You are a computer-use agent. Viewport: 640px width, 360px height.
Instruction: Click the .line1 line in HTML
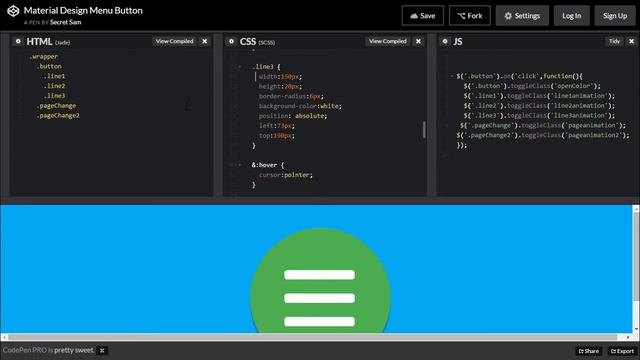pos(54,76)
